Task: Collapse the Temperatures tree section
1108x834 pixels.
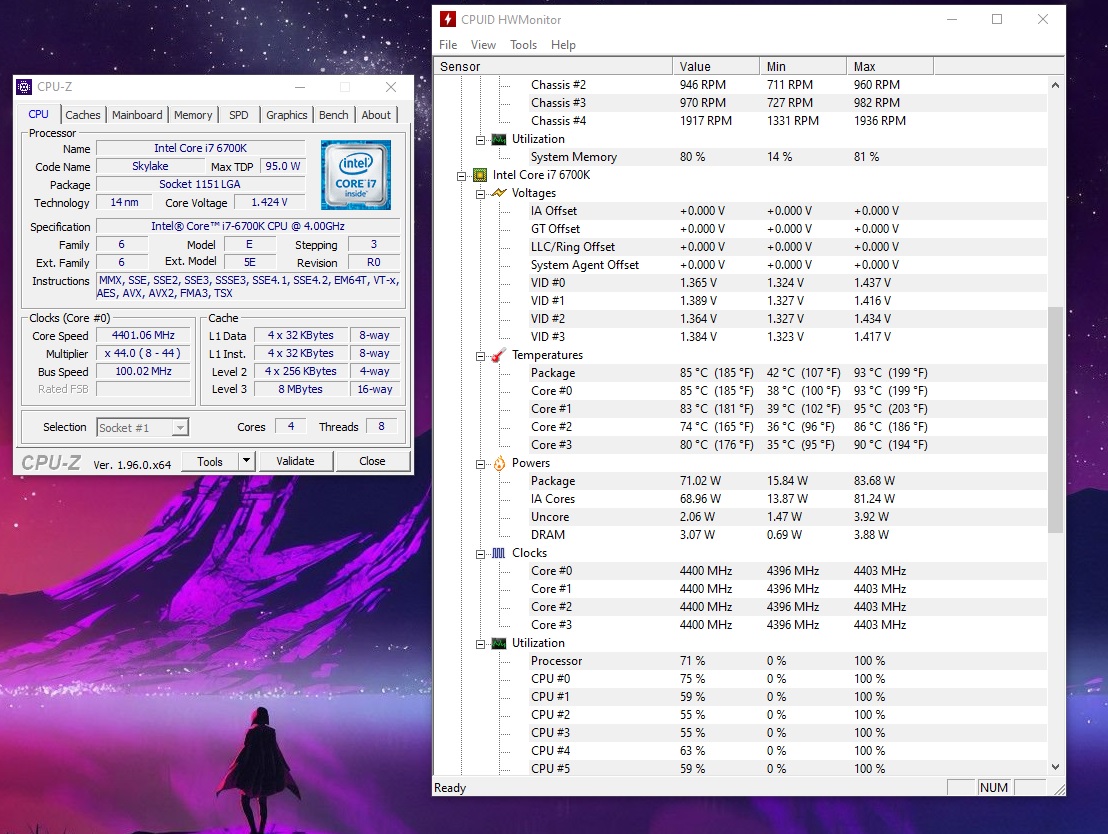Action: pyautogui.click(x=481, y=356)
